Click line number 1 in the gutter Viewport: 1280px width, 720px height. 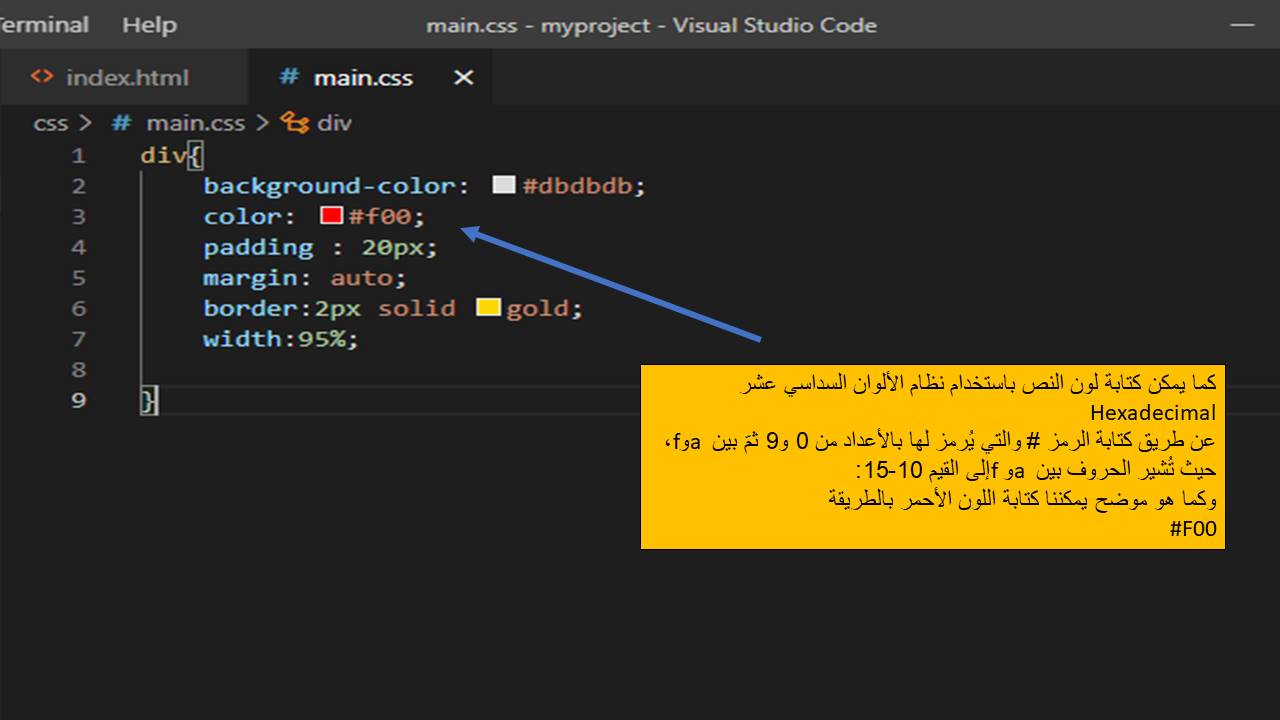(x=78, y=155)
